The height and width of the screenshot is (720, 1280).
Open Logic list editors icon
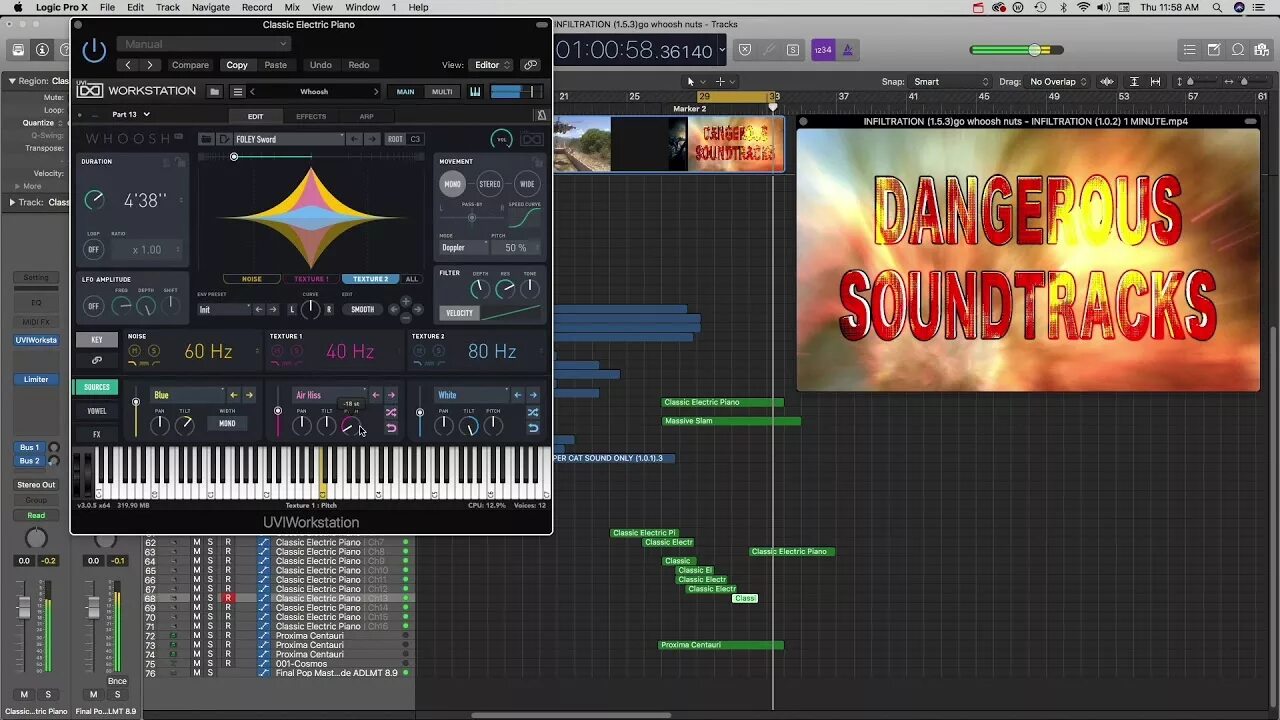pos(1189,50)
